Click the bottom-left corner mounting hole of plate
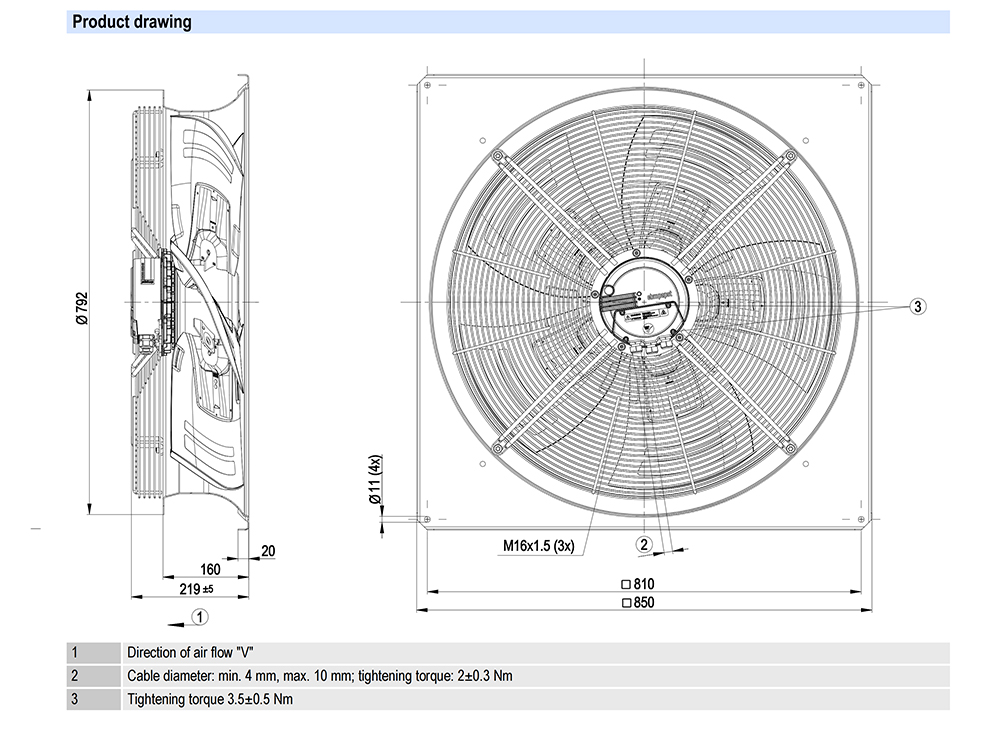Screen dimensions: 1000x735 (x=427, y=519)
